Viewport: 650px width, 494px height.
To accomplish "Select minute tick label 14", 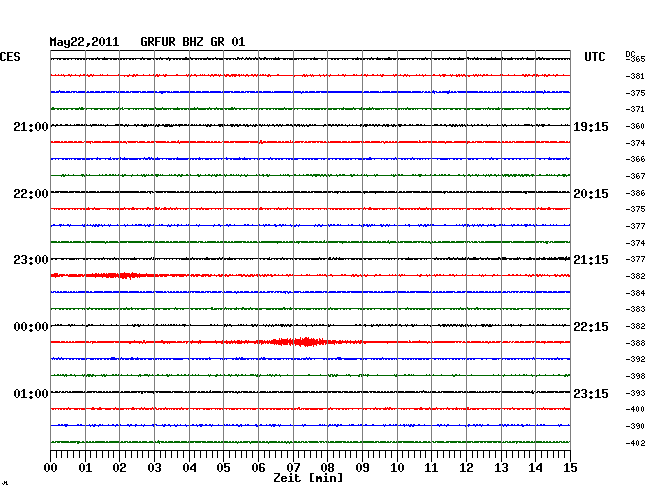I will point(535,468).
